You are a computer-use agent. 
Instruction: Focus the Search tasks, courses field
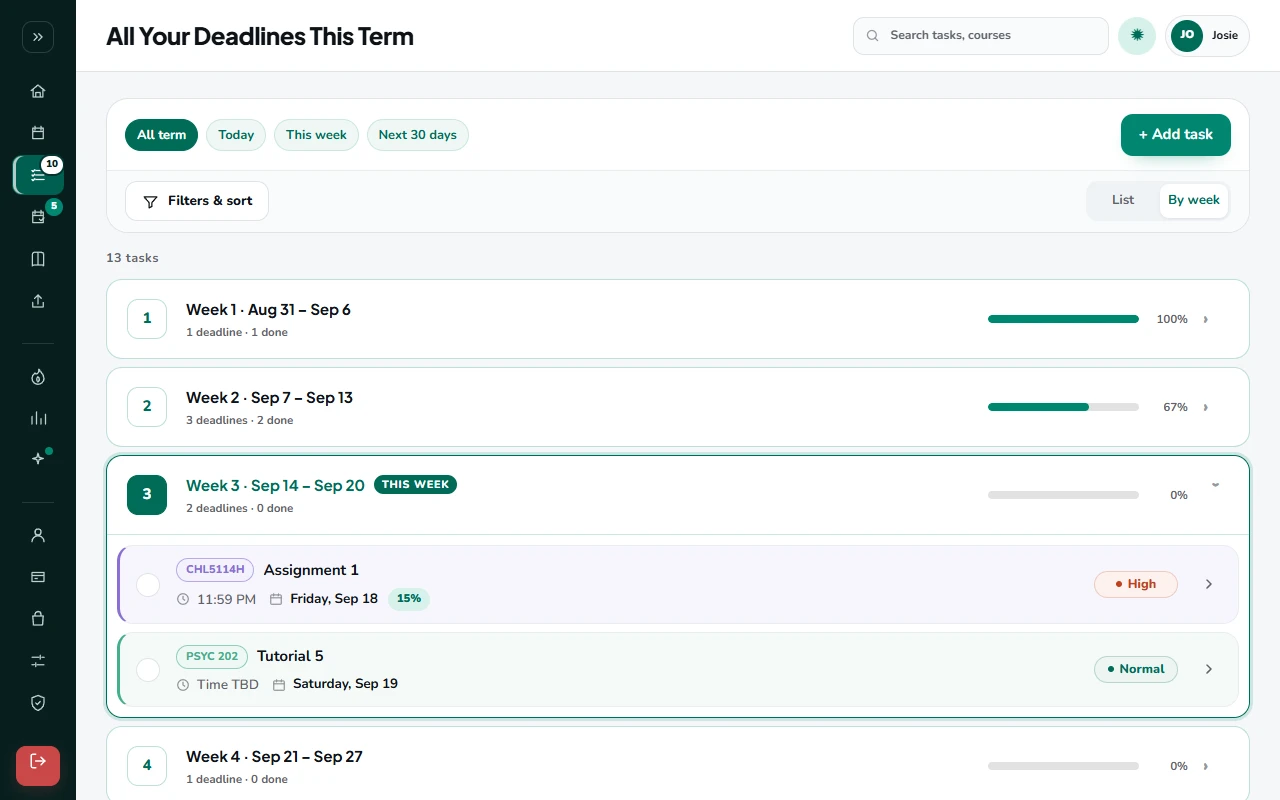pos(981,36)
